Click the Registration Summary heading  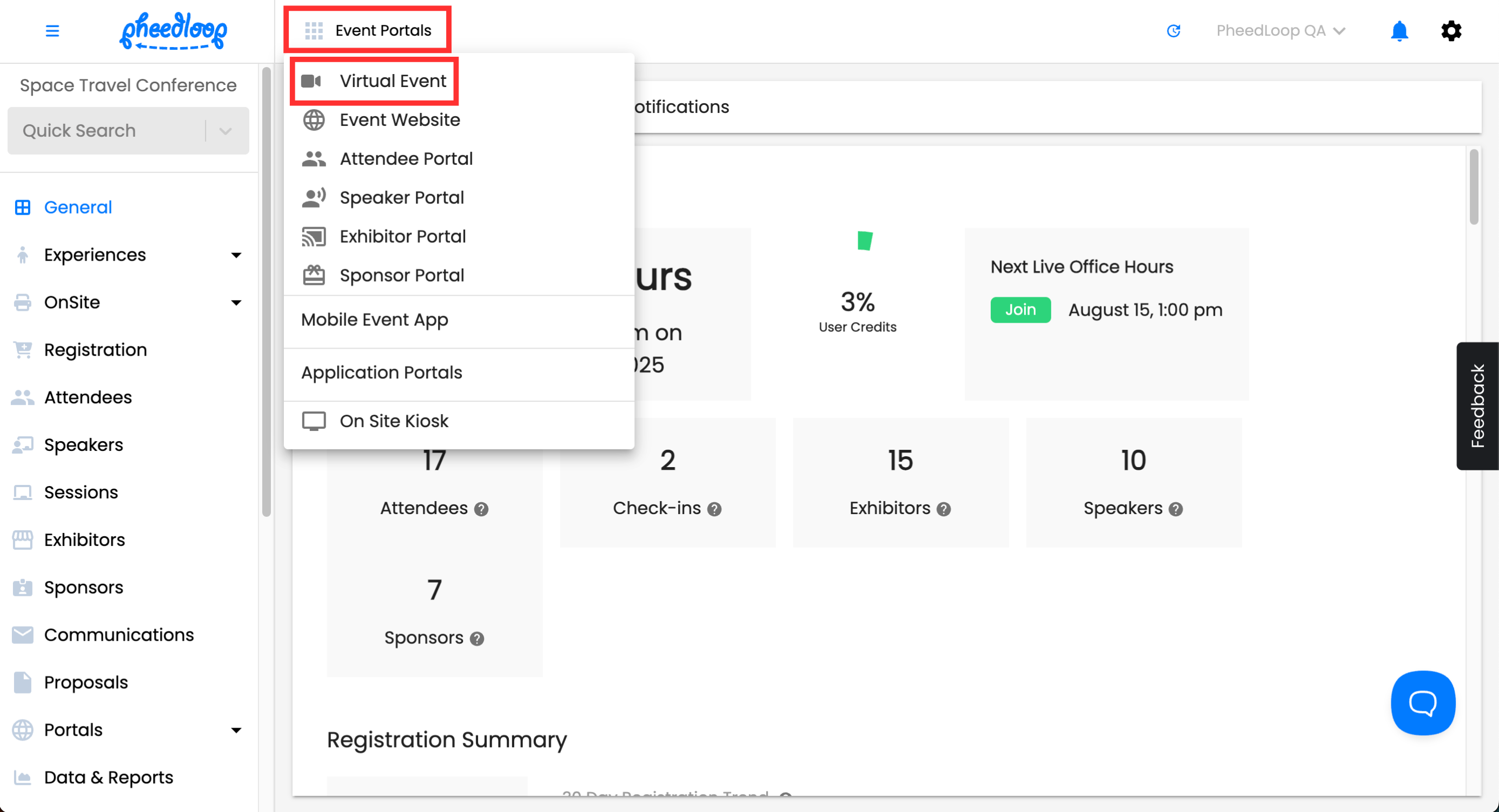click(x=446, y=740)
